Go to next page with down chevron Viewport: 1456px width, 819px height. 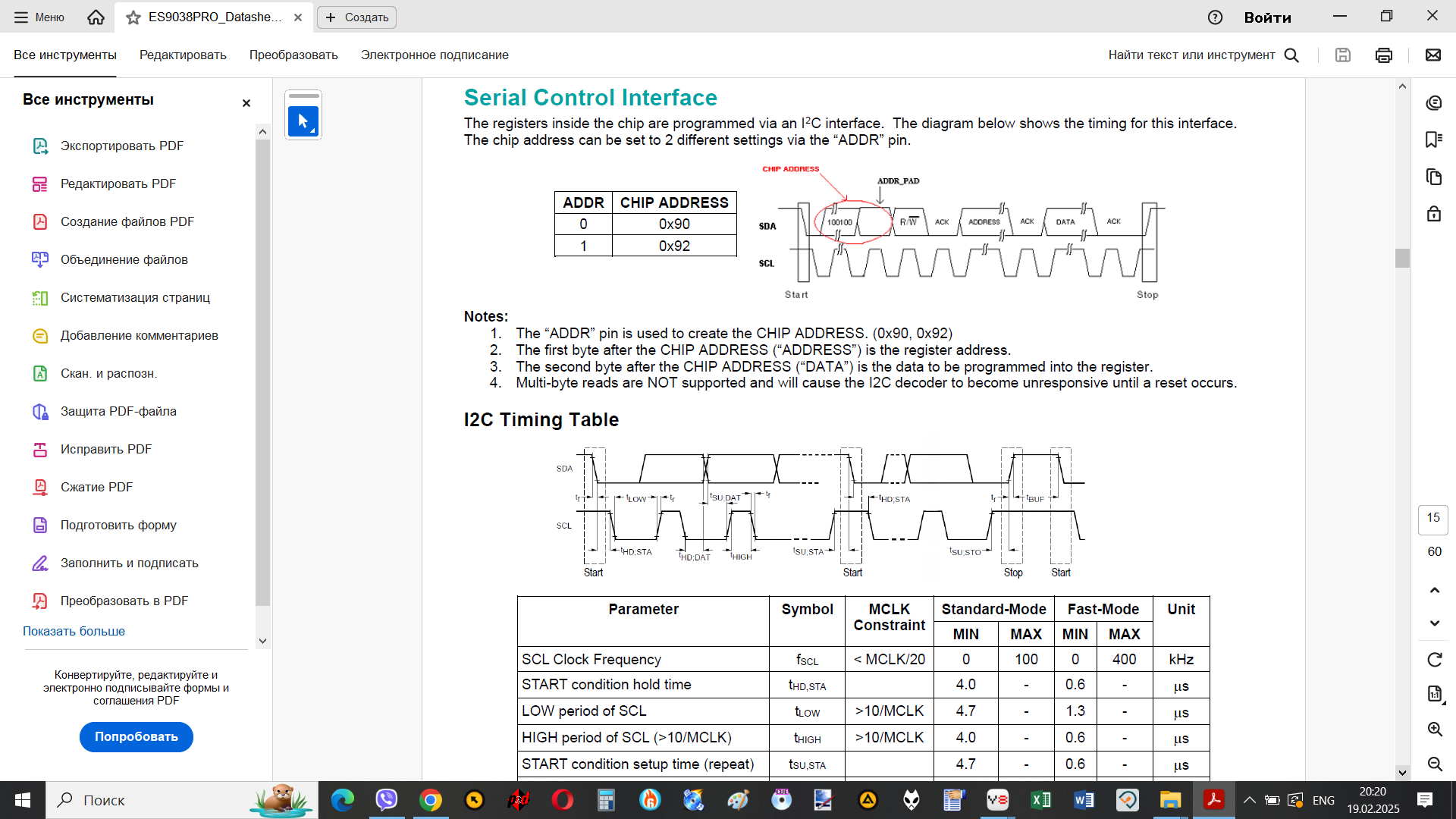1434,623
